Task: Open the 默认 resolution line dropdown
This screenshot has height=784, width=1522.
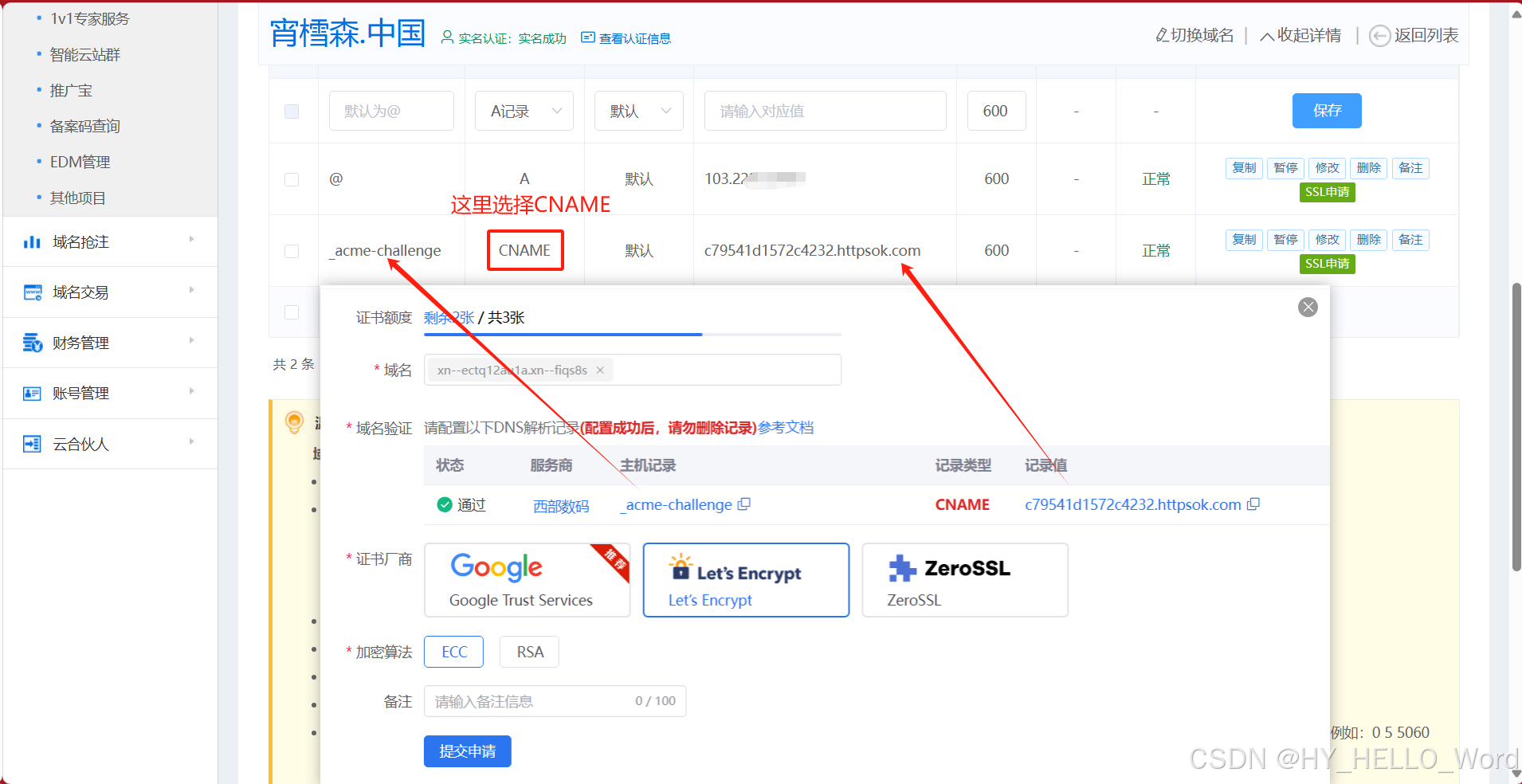Action: pos(637,111)
